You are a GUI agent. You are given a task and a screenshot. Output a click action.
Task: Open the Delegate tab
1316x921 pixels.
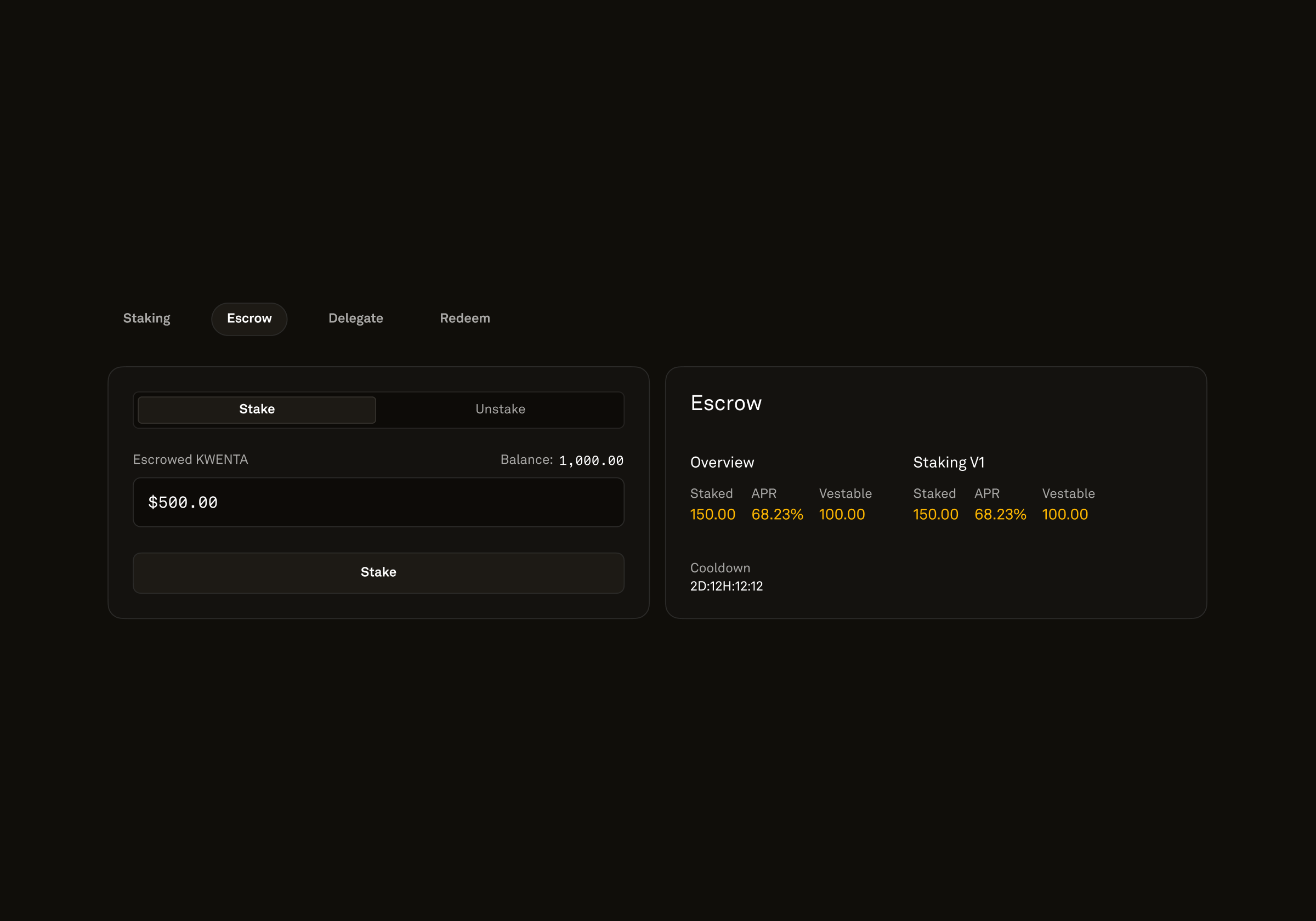[356, 319]
